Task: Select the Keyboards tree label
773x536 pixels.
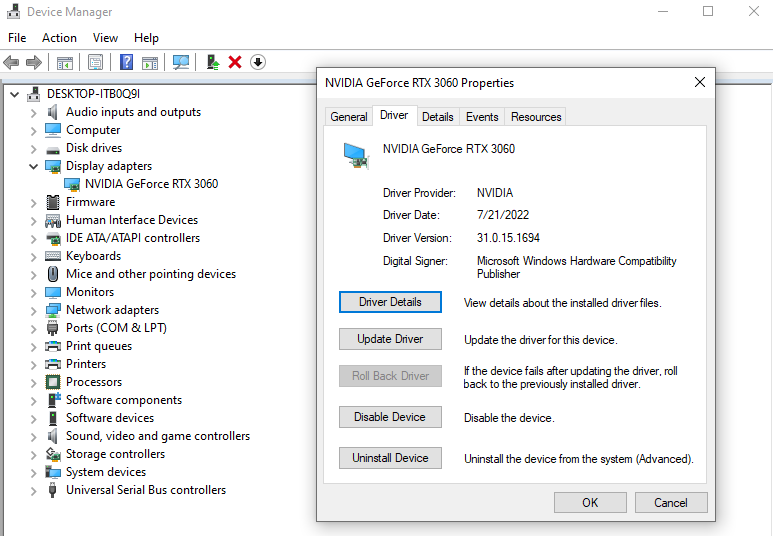Action: coord(94,256)
